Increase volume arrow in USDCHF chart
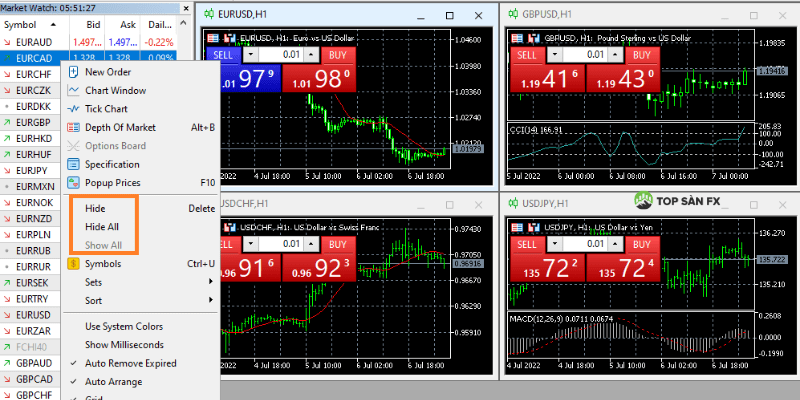This screenshot has height=400, width=800. pos(312,244)
